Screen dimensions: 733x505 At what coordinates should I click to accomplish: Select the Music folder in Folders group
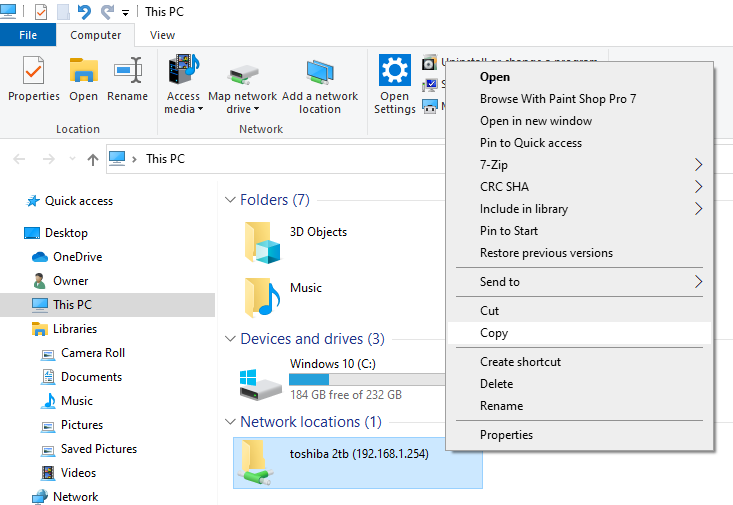[x=283, y=297]
